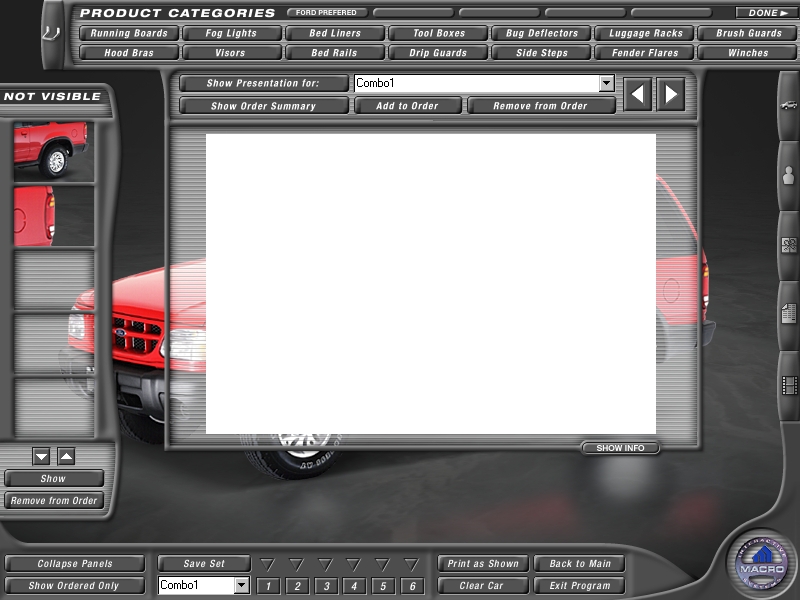Select the red truck rear wheel thumbnail
Viewport: 800px width, 600px height.
tap(53, 150)
